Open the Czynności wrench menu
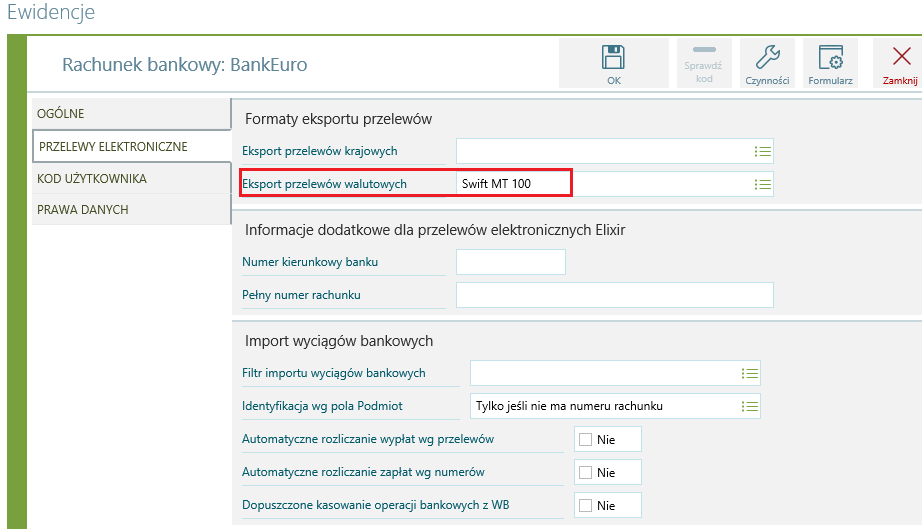922x529 pixels. (x=767, y=63)
